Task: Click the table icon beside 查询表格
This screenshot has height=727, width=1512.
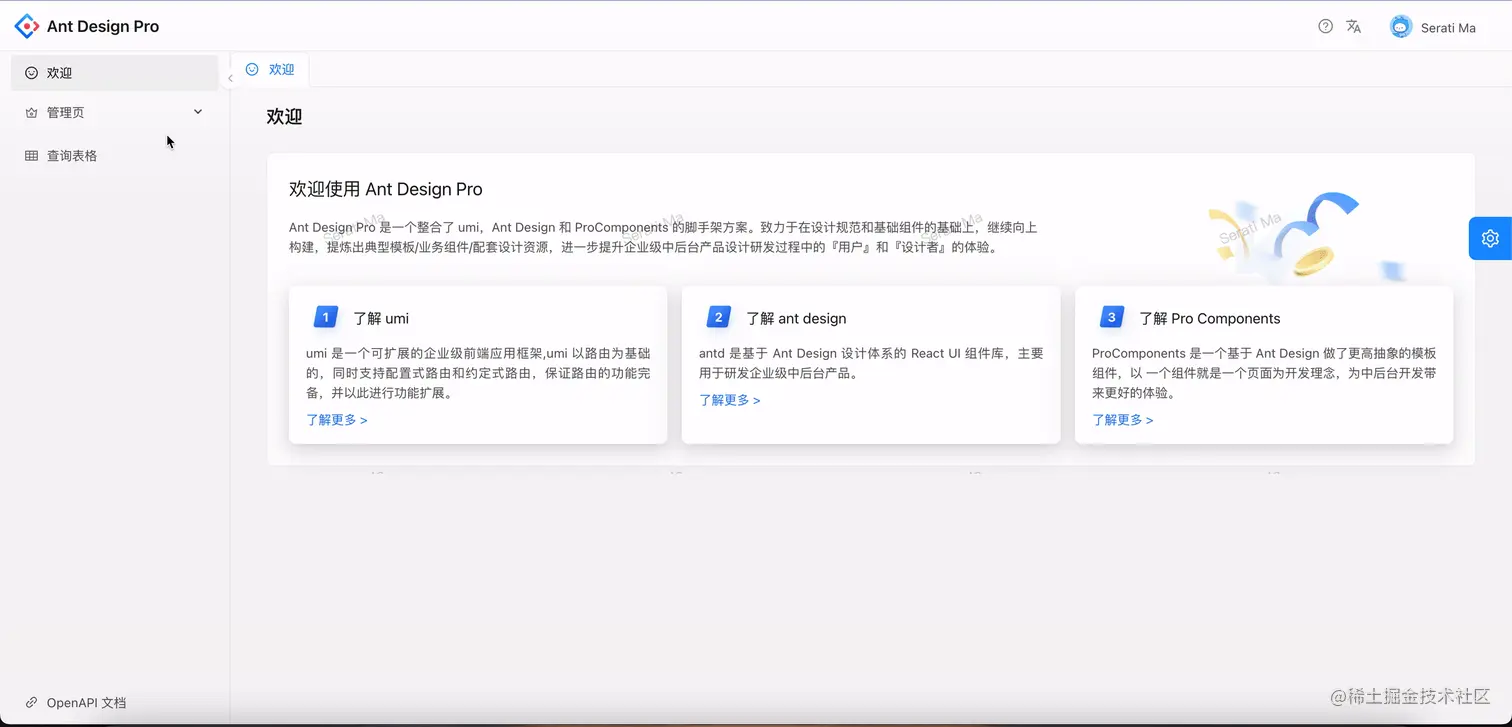Action: coord(32,156)
